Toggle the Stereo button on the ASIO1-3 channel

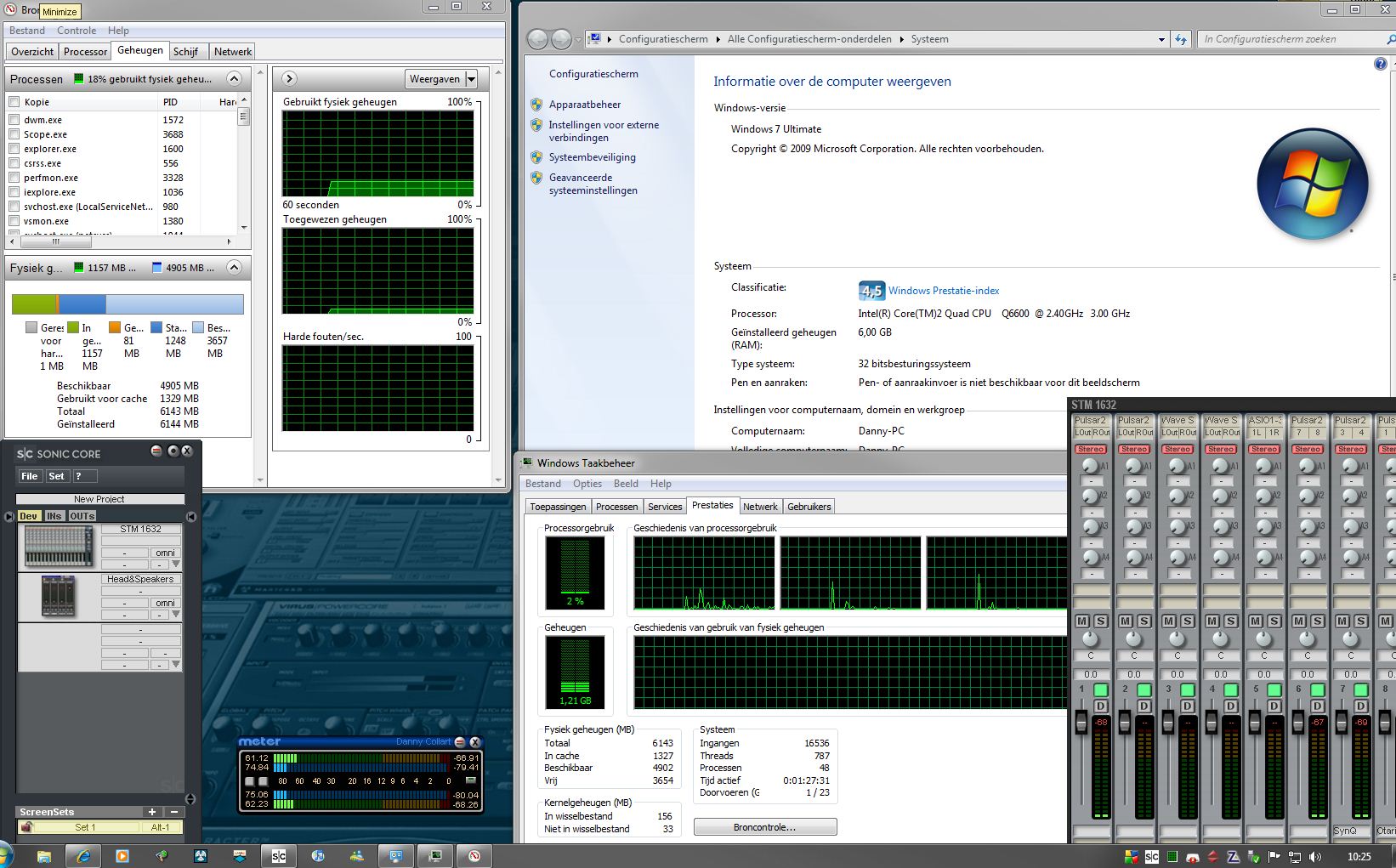[1266, 449]
